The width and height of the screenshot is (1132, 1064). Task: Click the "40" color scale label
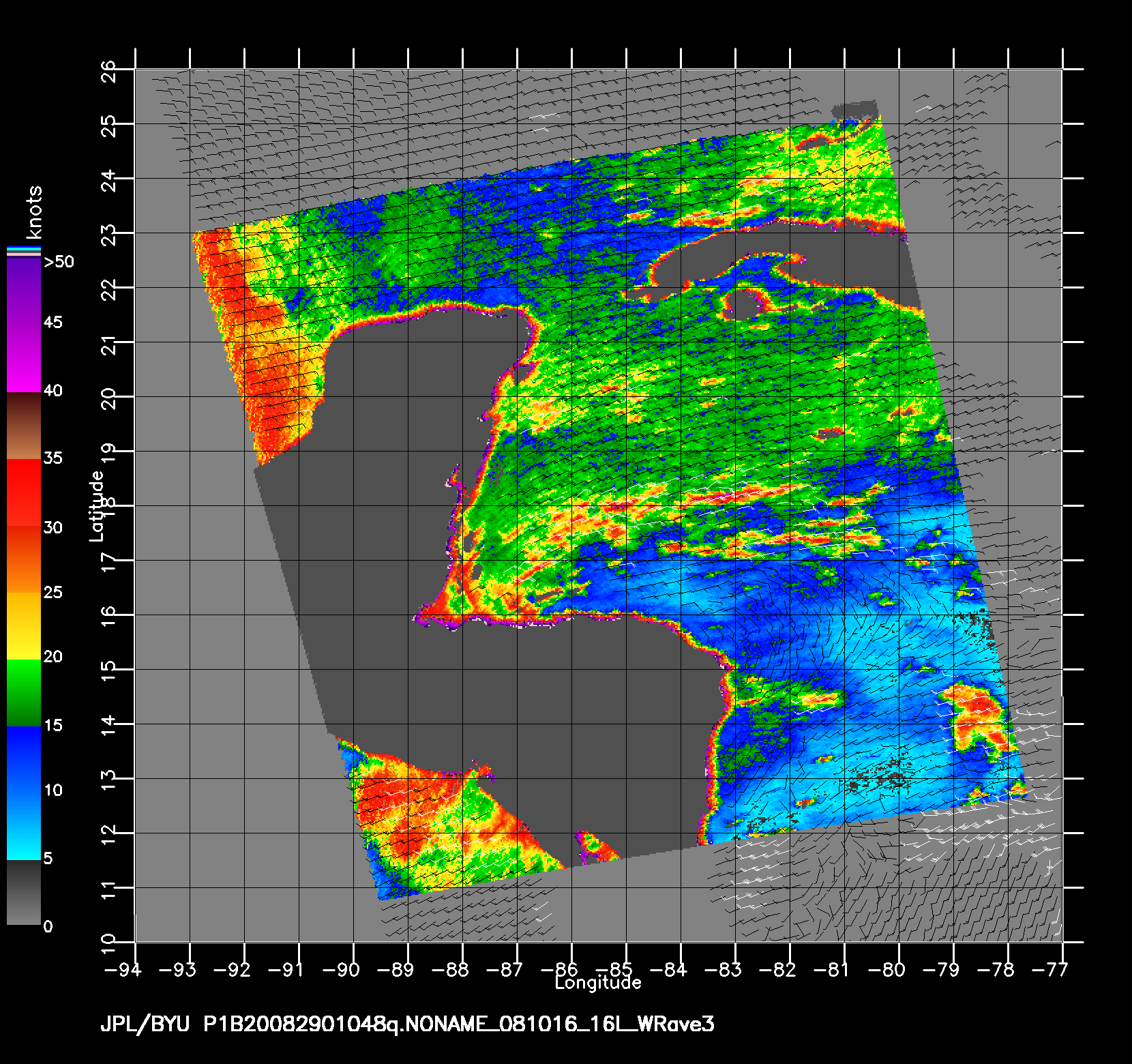point(53,390)
